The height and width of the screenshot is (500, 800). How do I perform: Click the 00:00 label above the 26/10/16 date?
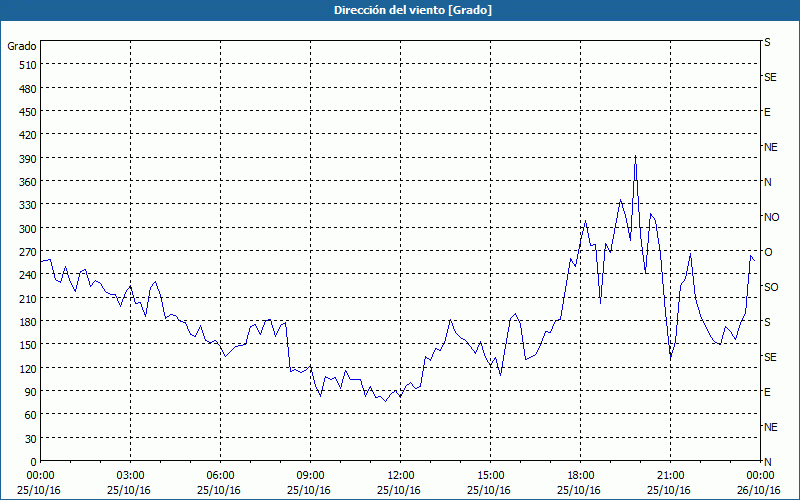click(760, 476)
